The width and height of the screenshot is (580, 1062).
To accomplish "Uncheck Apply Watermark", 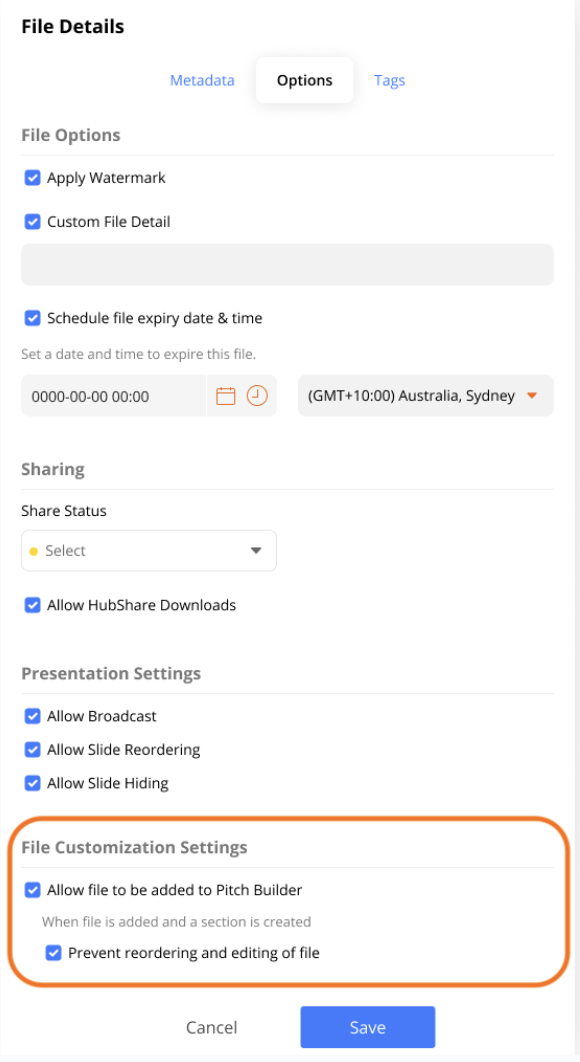I will click(x=32, y=177).
